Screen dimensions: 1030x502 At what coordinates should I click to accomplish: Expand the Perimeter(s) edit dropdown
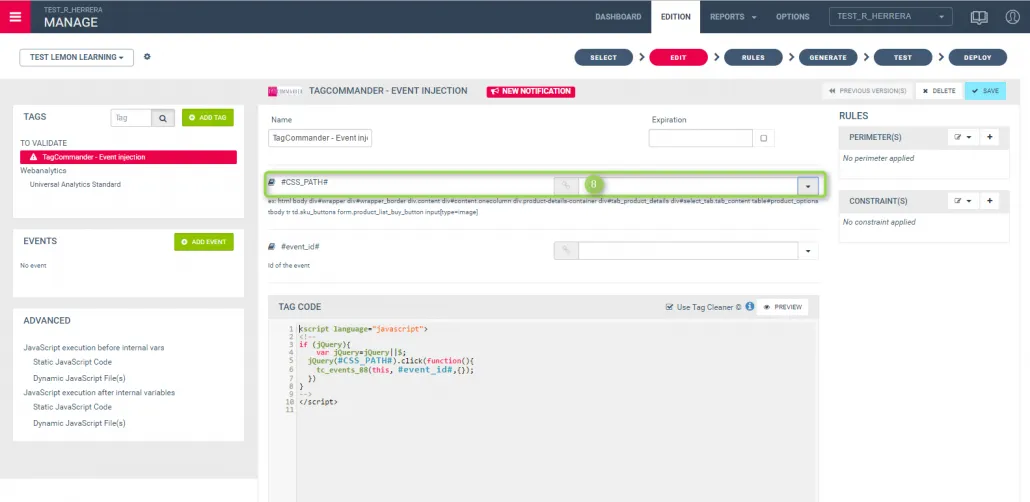[962, 136]
